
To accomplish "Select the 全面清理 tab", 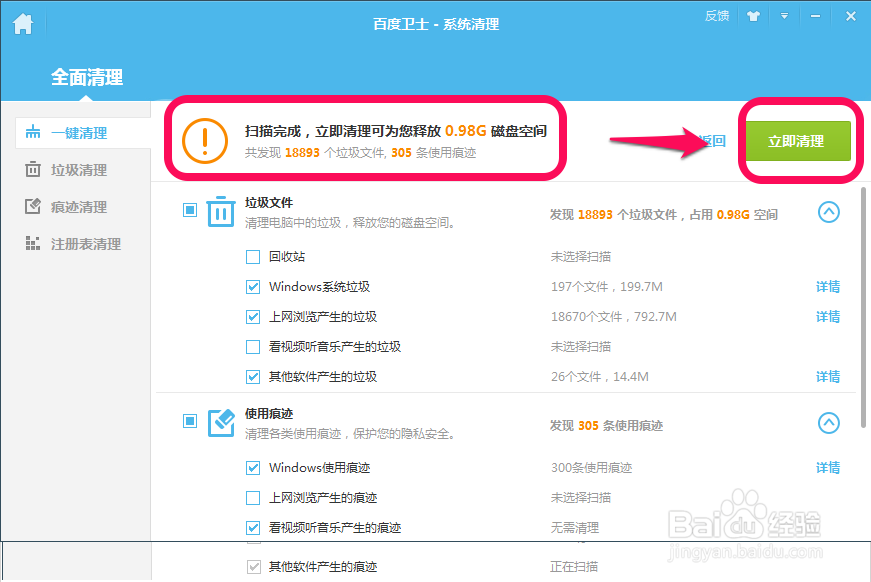I will 87,77.
